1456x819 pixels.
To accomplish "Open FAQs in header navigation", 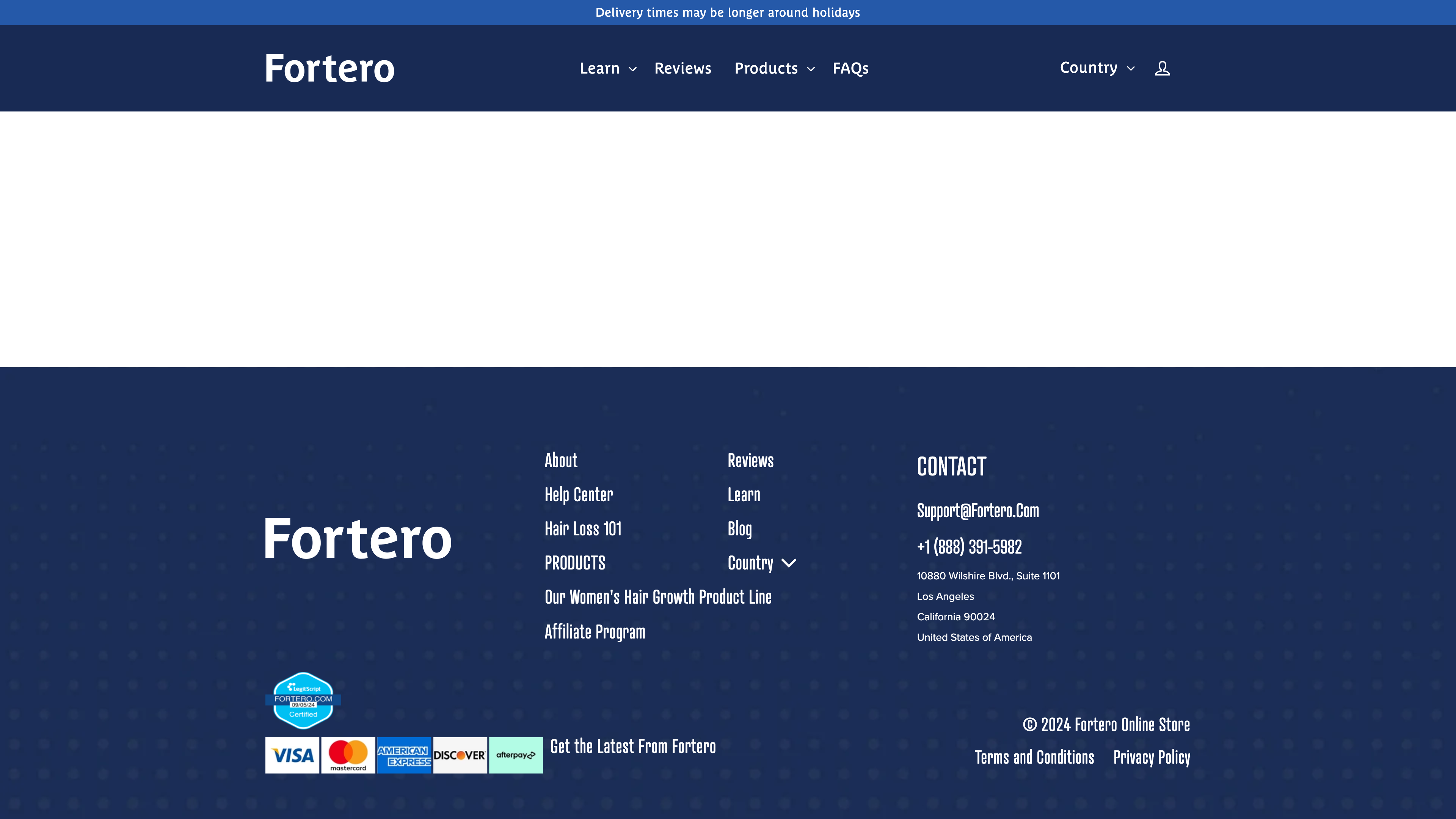I will point(850,68).
